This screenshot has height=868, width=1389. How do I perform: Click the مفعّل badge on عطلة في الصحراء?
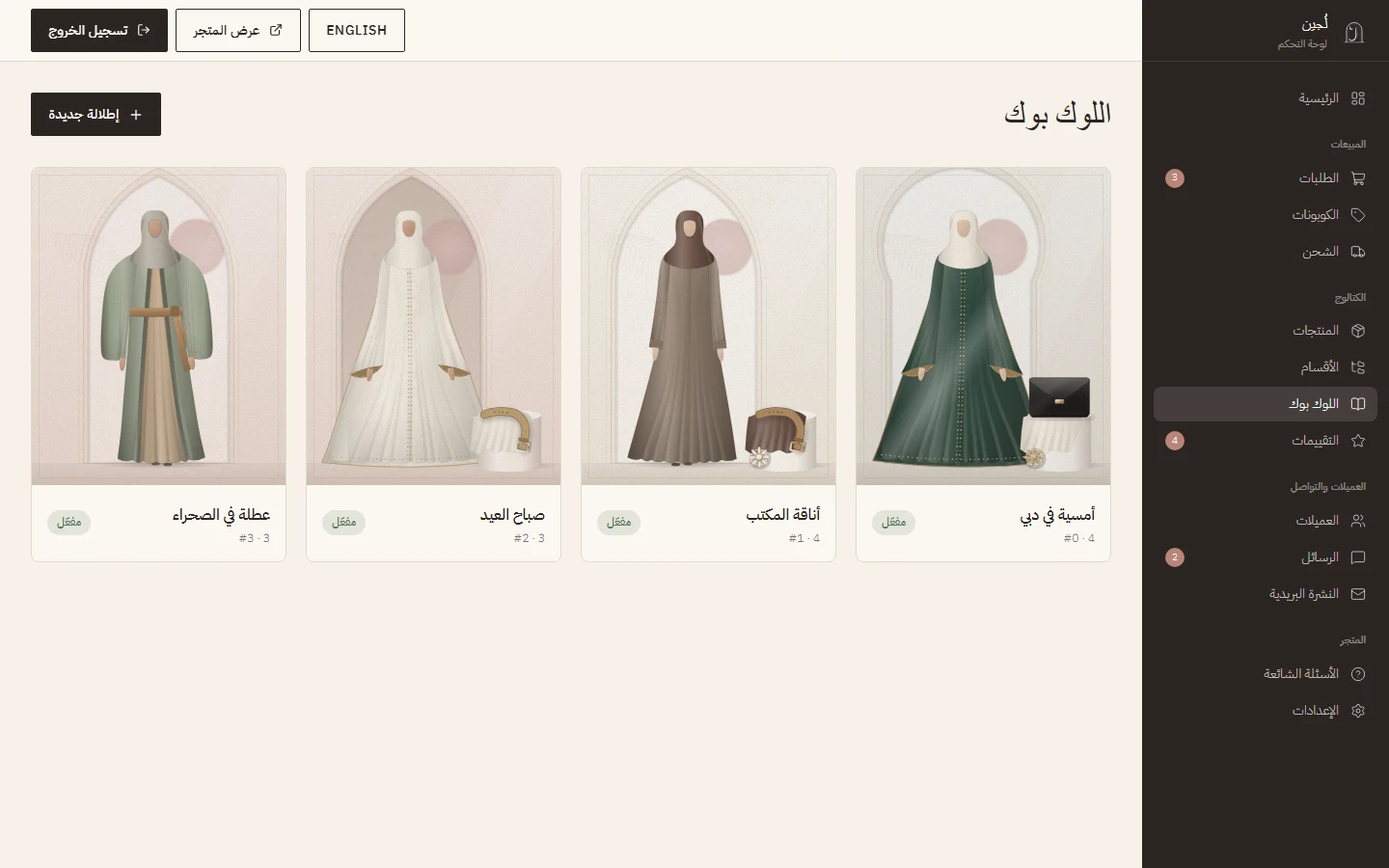pyautogui.click(x=69, y=522)
